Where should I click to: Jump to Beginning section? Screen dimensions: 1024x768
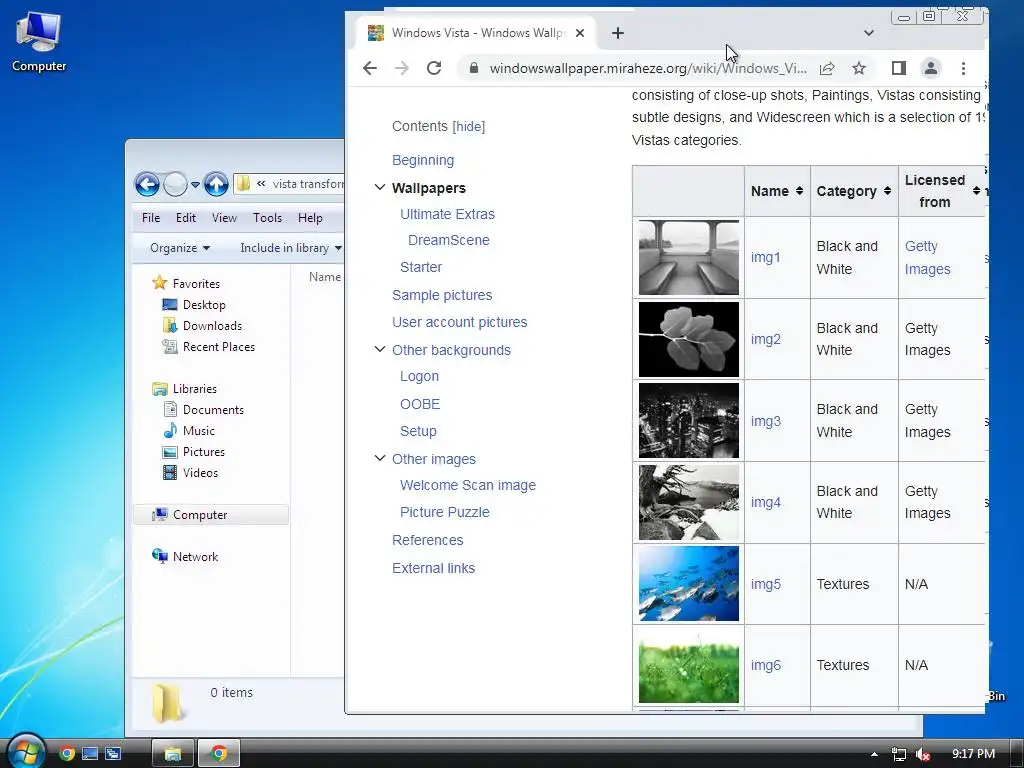(x=423, y=160)
